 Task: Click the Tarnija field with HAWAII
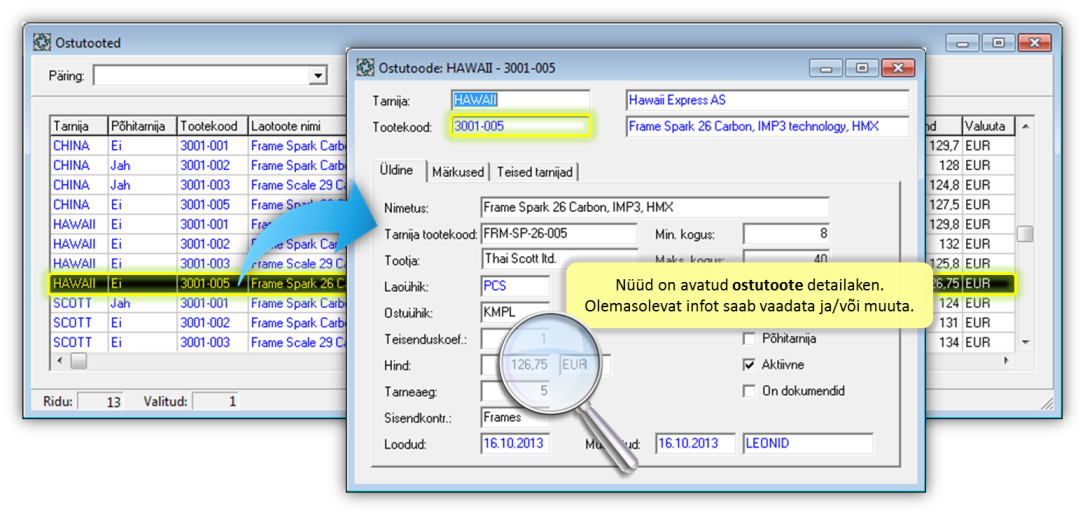pyautogui.click(x=520, y=100)
